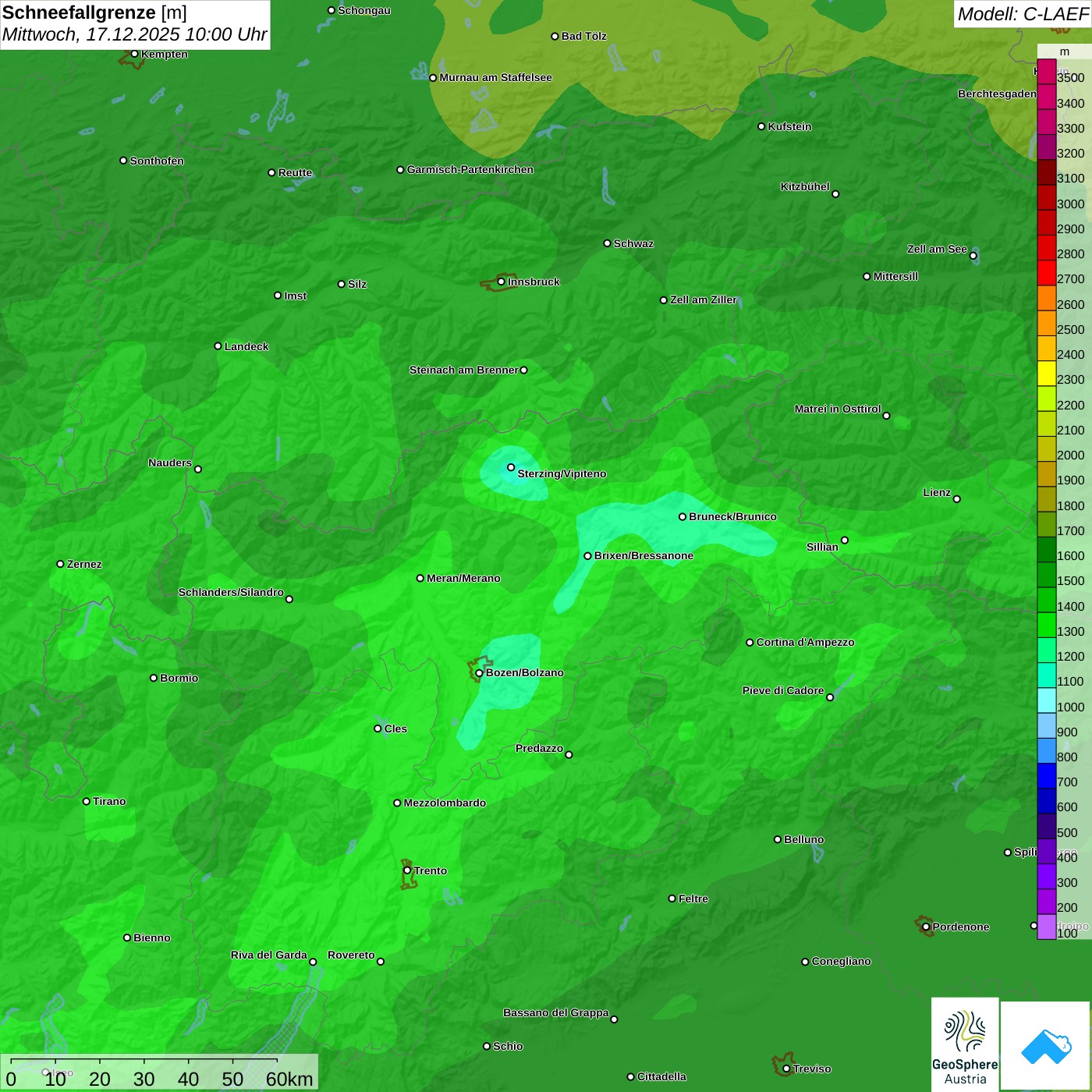Click the Schlanders/Silandro label

point(232,592)
